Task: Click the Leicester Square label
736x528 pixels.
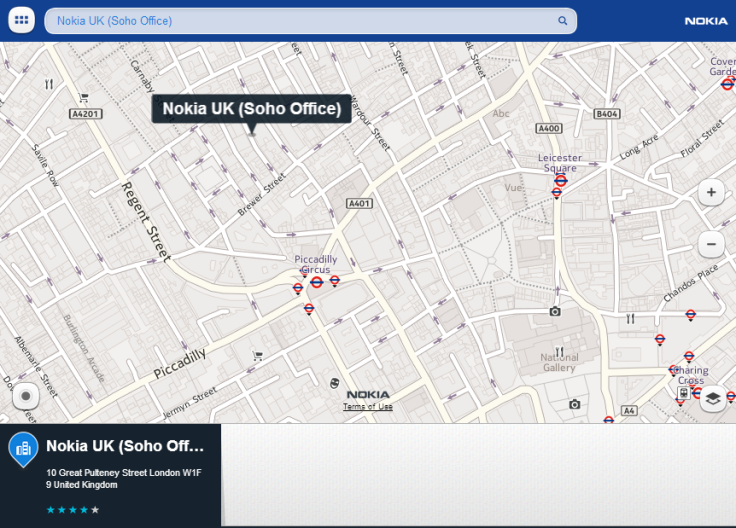Action: [x=560, y=163]
